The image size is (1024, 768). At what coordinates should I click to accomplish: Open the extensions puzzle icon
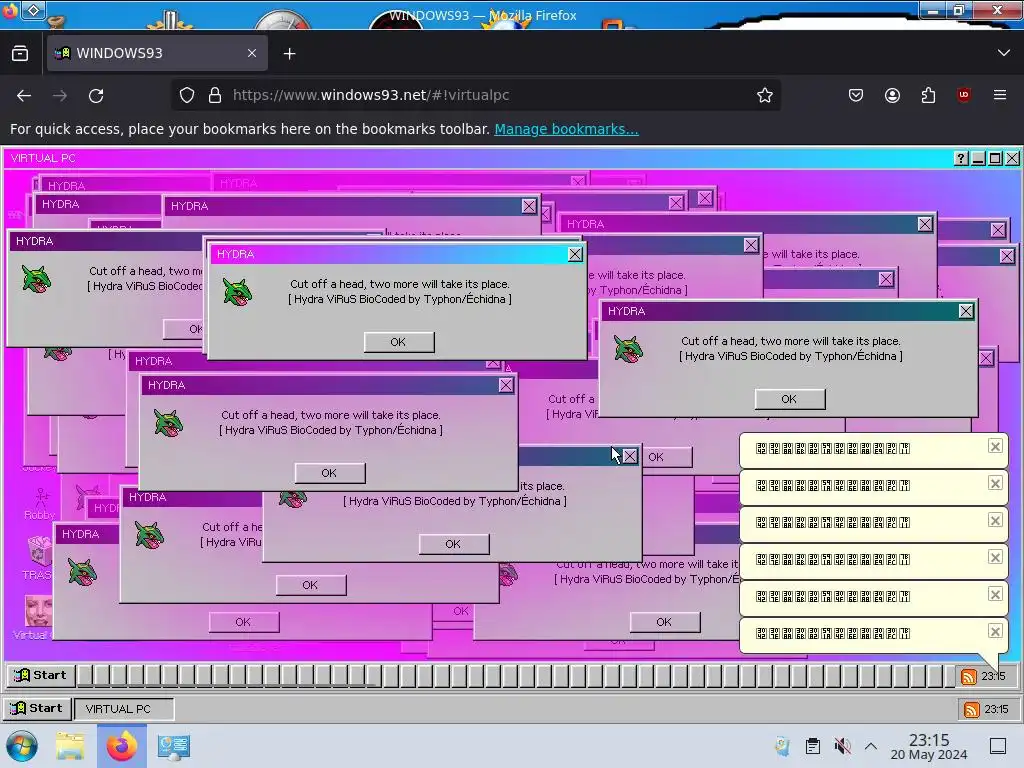928,95
